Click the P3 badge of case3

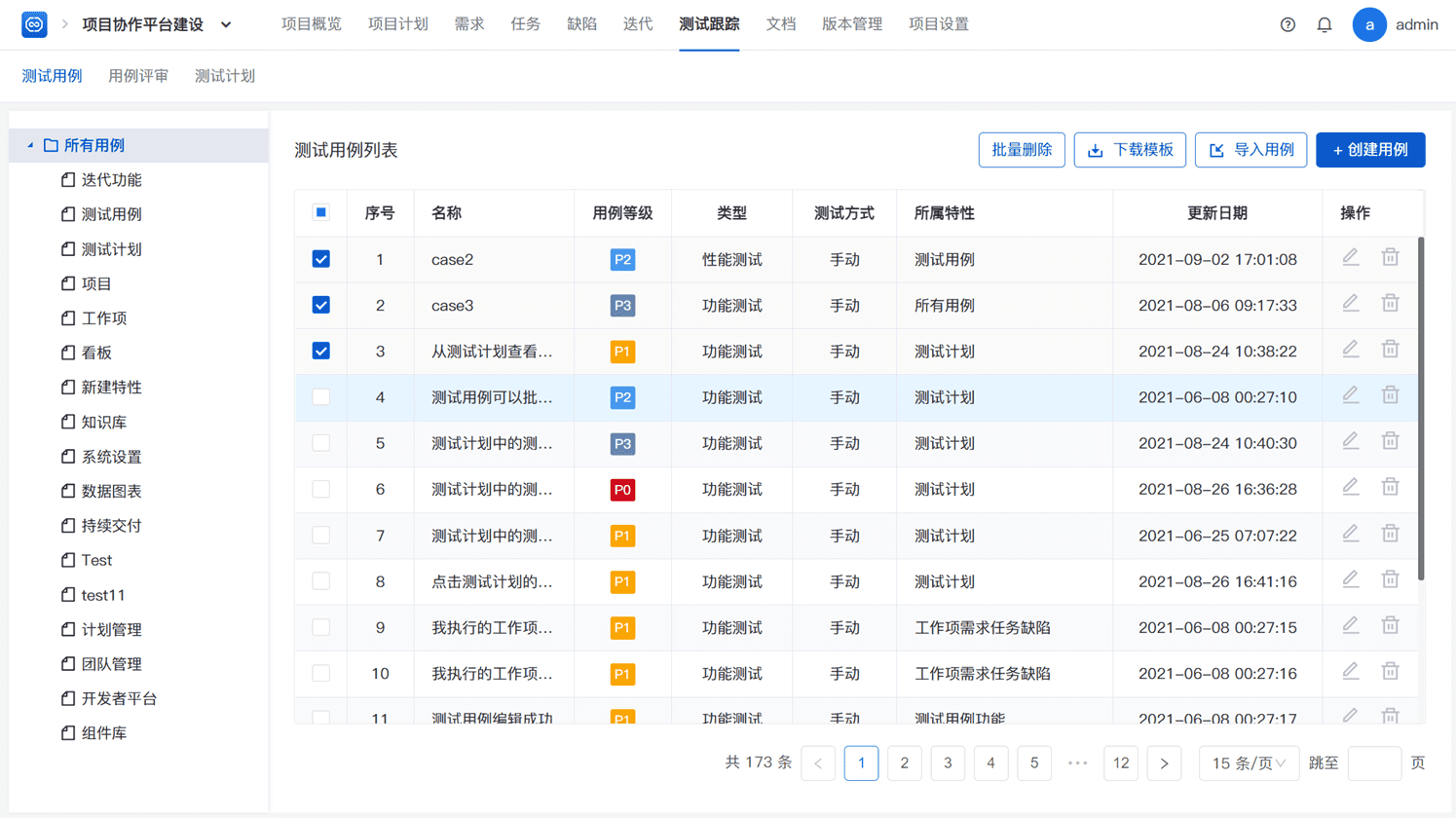pyautogui.click(x=622, y=306)
